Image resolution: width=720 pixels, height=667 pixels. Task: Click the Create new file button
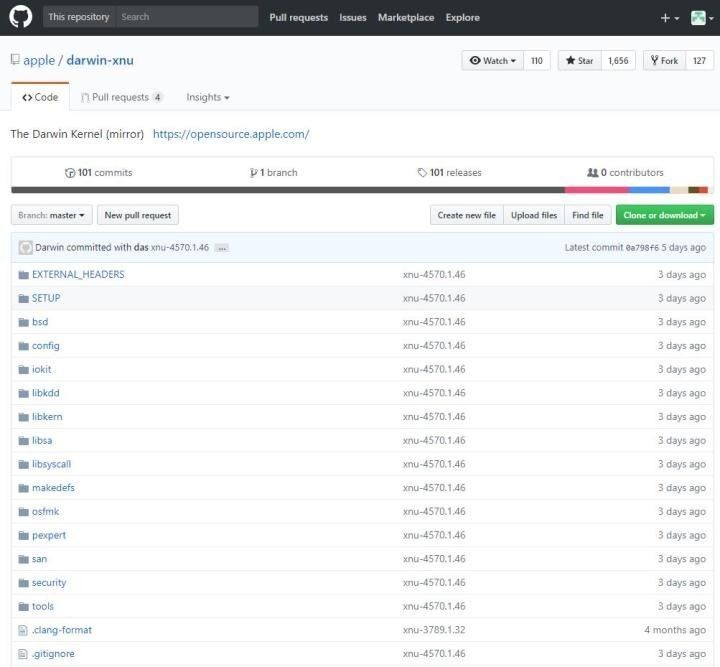coord(467,215)
